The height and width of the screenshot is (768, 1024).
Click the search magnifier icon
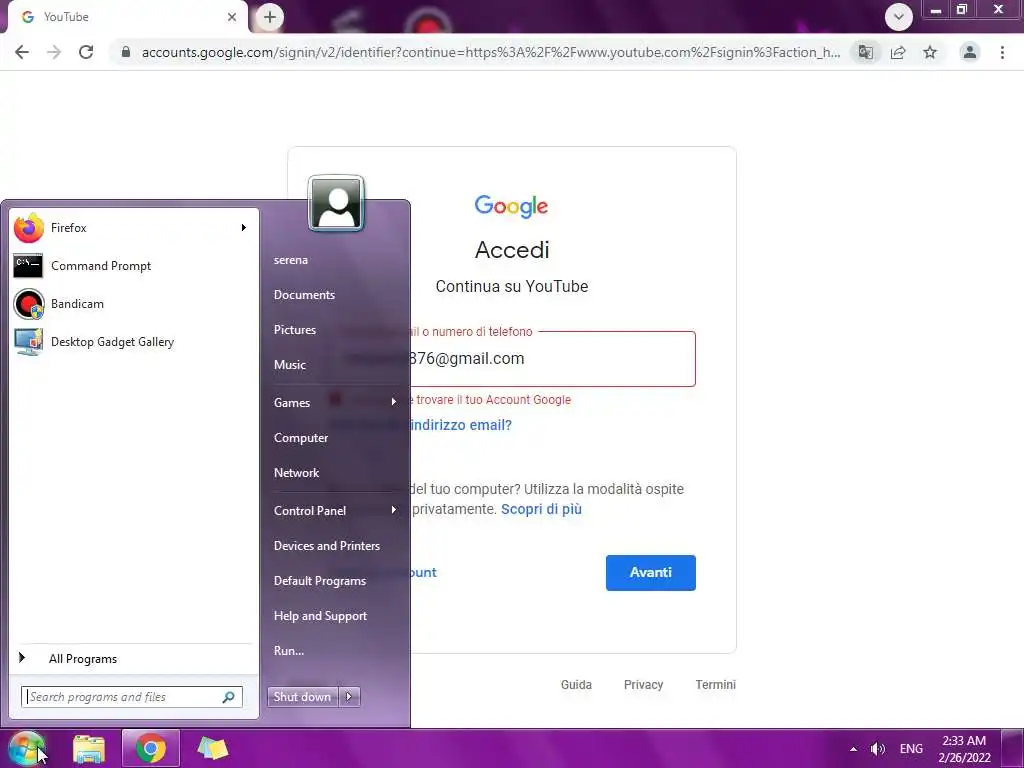[229, 697]
